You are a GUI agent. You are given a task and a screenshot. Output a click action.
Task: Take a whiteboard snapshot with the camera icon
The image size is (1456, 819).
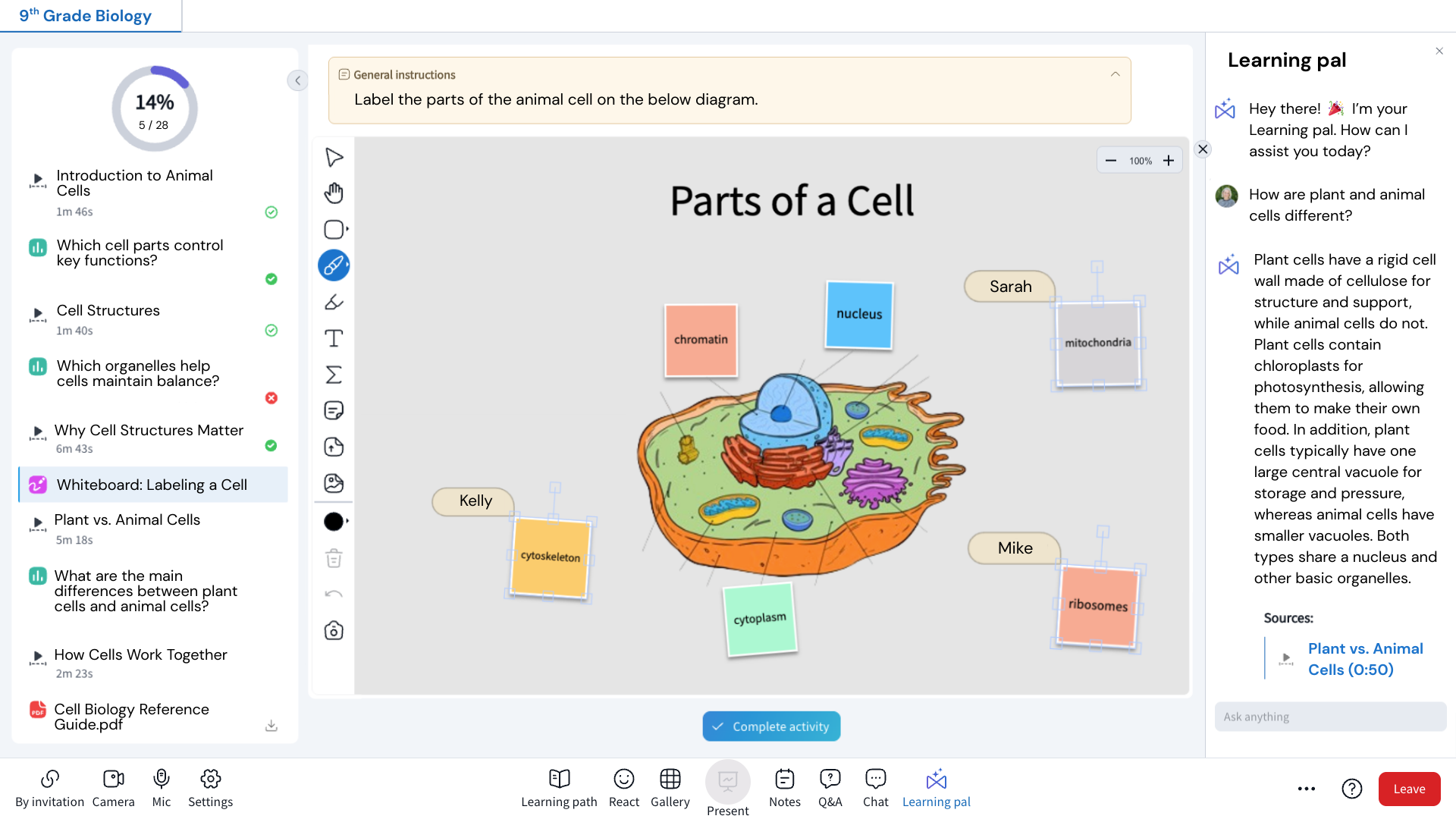point(334,631)
